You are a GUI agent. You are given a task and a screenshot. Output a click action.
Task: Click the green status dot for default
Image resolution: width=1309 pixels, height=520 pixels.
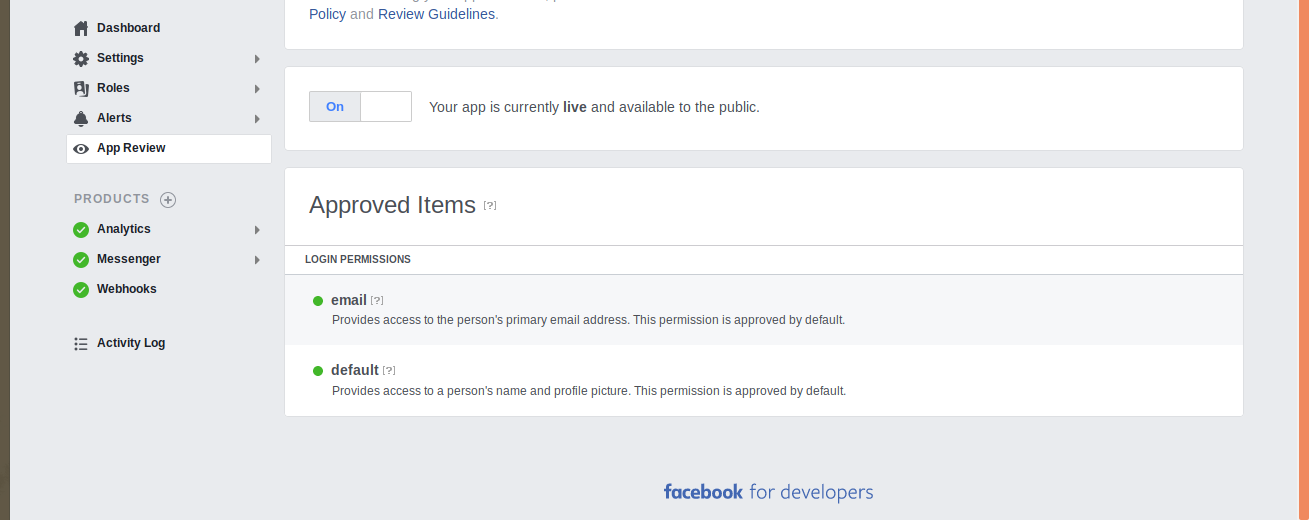pos(318,370)
